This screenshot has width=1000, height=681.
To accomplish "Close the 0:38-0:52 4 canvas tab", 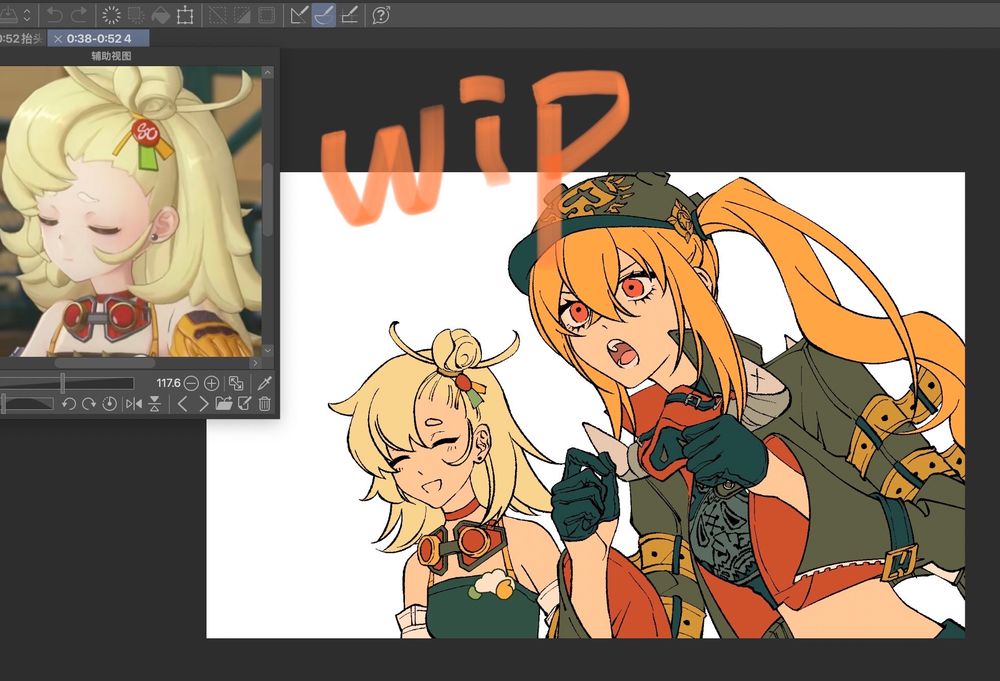I will [x=58, y=39].
